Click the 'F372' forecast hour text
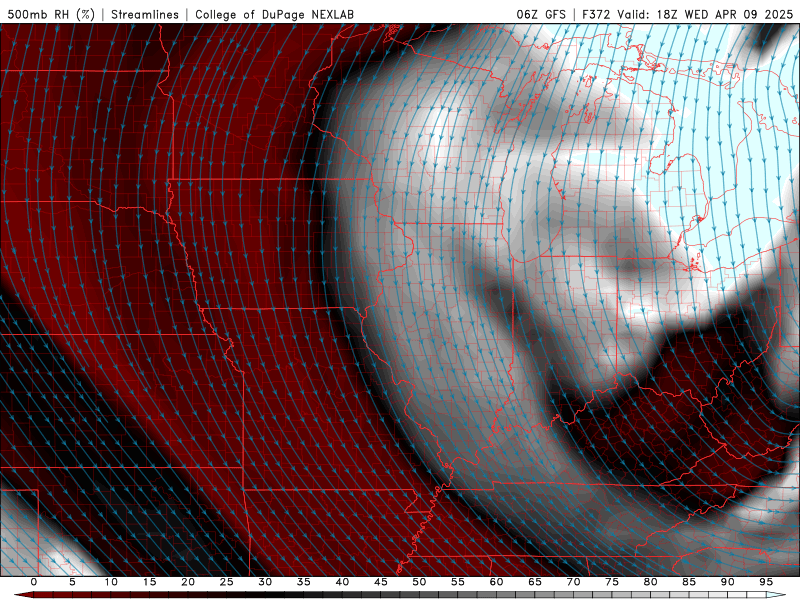This screenshot has height=600, width=800. pos(596,14)
